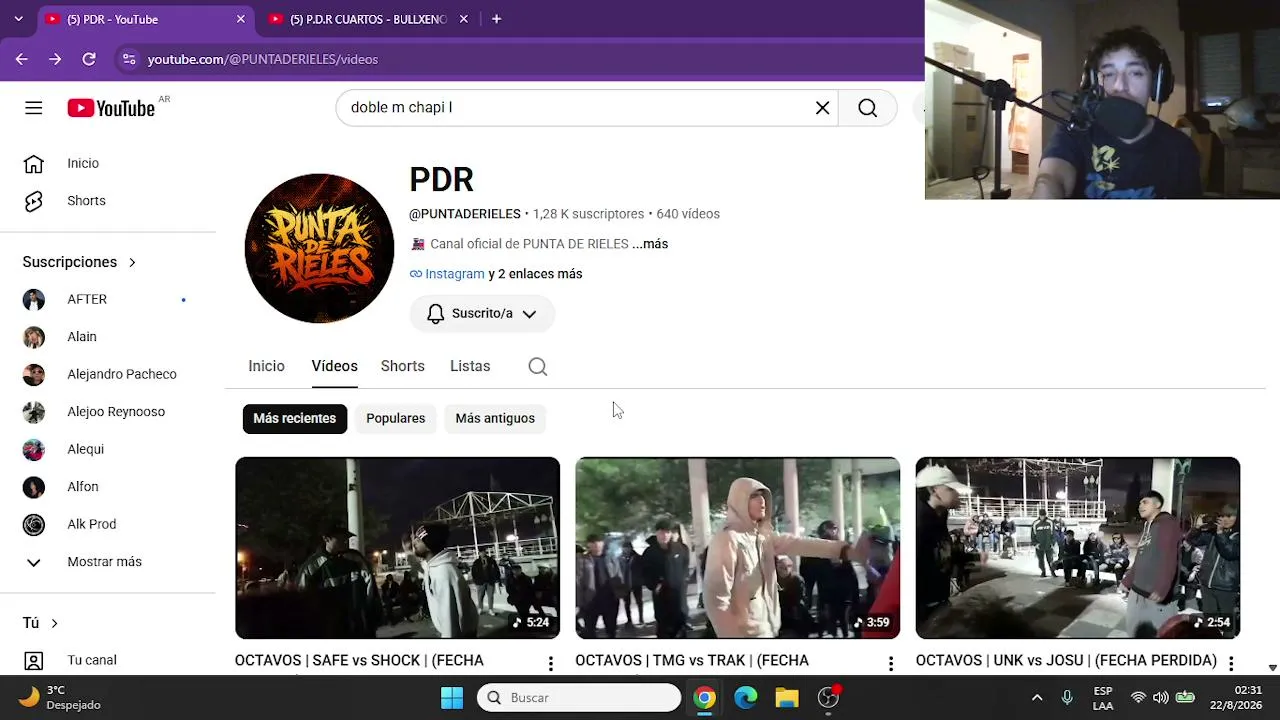Close the PDR - YouTube browser tab

click(x=240, y=19)
